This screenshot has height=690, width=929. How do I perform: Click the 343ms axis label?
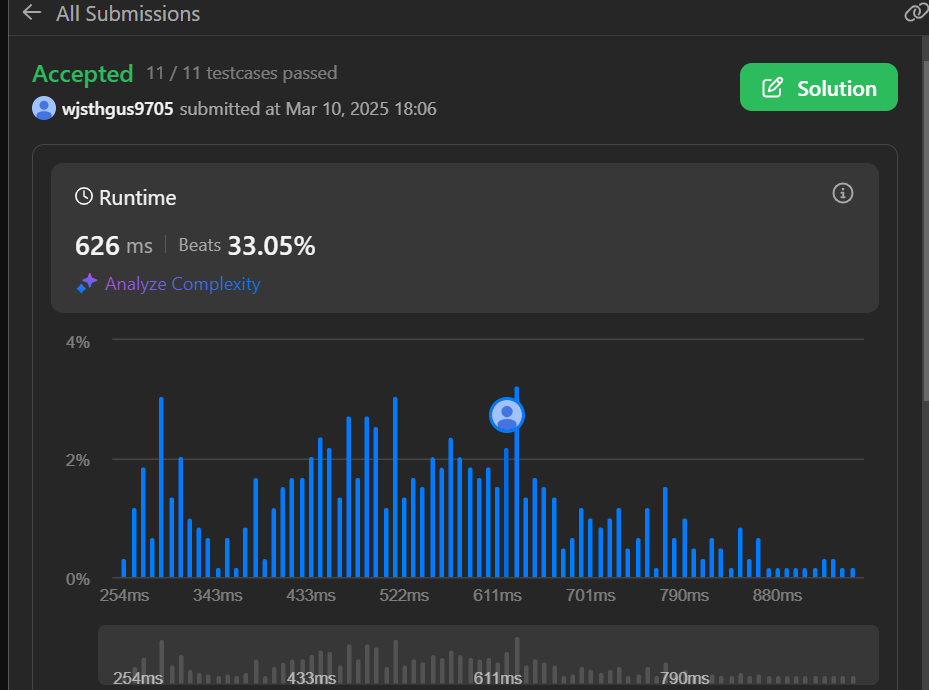pyautogui.click(x=217, y=595)
